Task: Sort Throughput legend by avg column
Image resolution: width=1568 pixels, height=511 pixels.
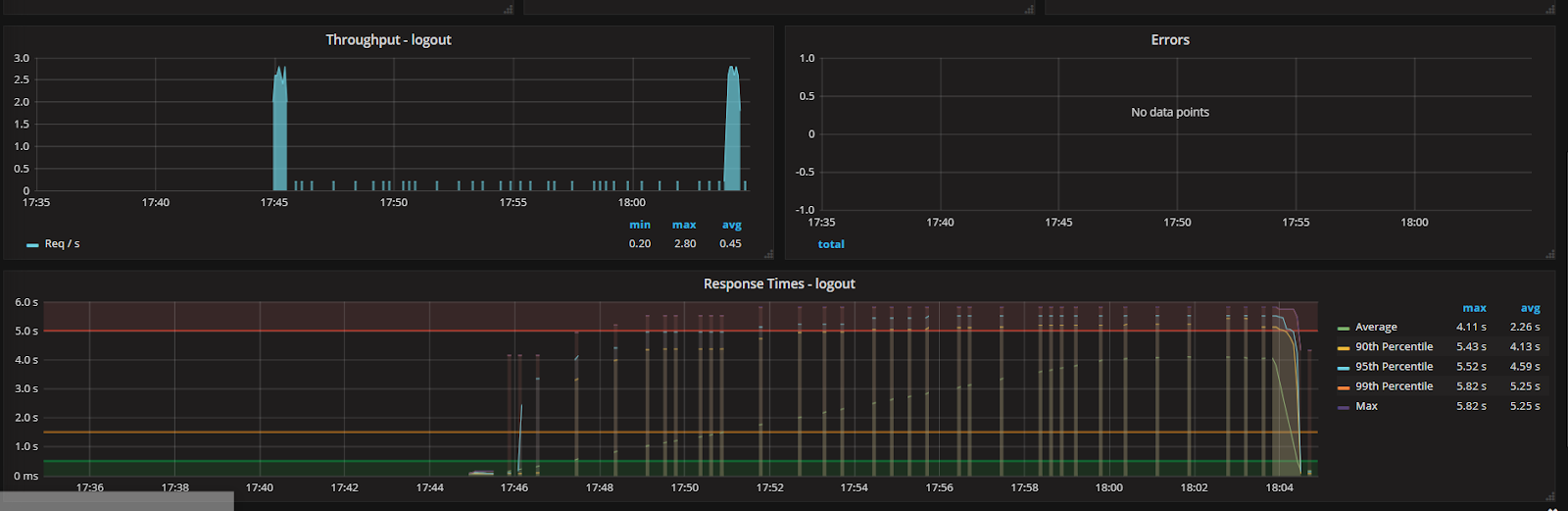Action: pos(731,225)
